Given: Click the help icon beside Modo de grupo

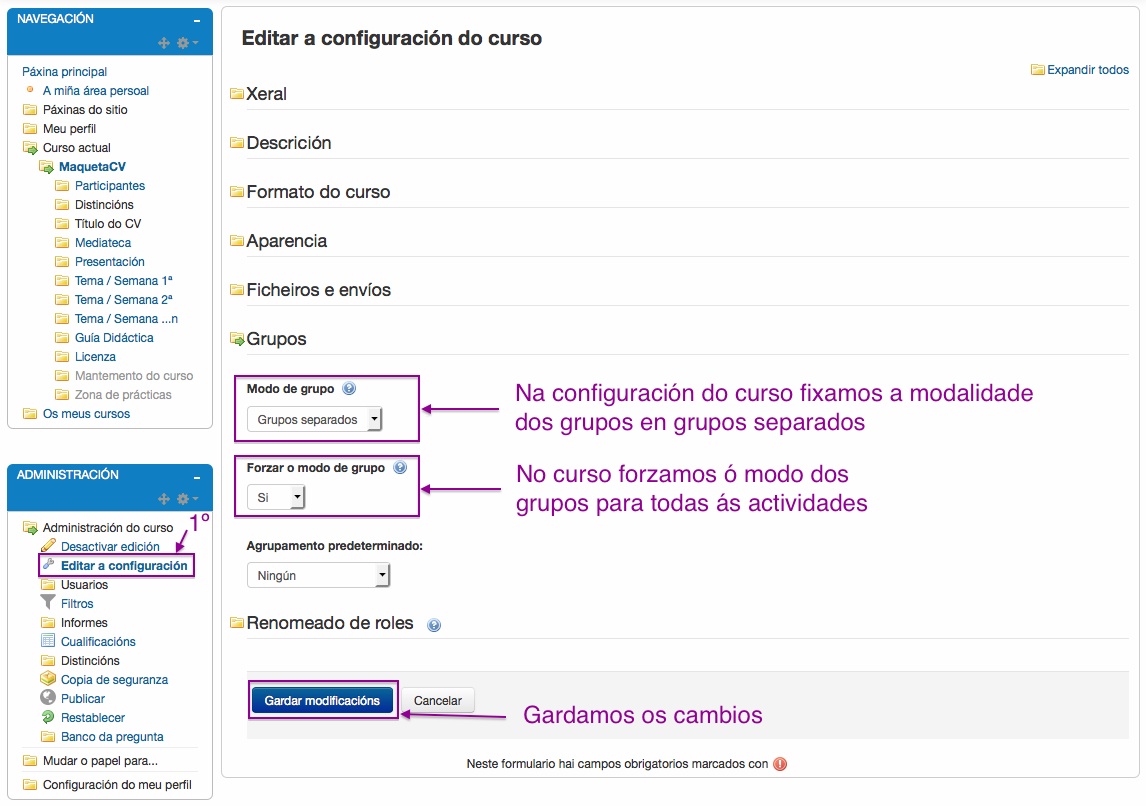Looking at the screenshot, I should pos(347,388).
